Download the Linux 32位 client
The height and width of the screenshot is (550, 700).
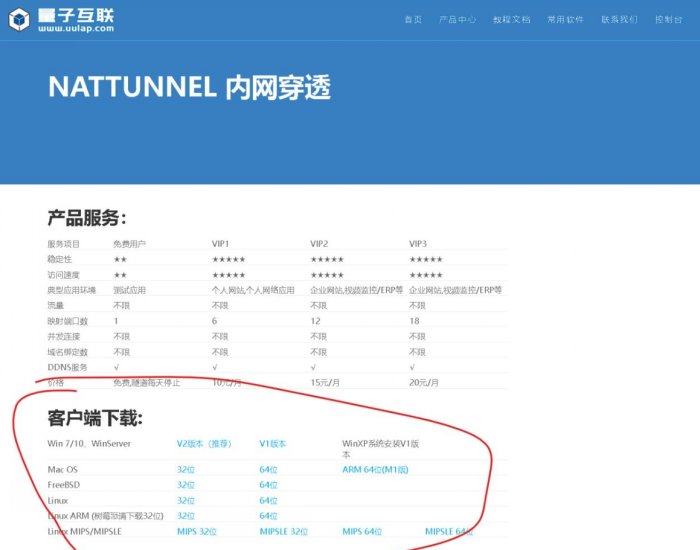[186, 500]
